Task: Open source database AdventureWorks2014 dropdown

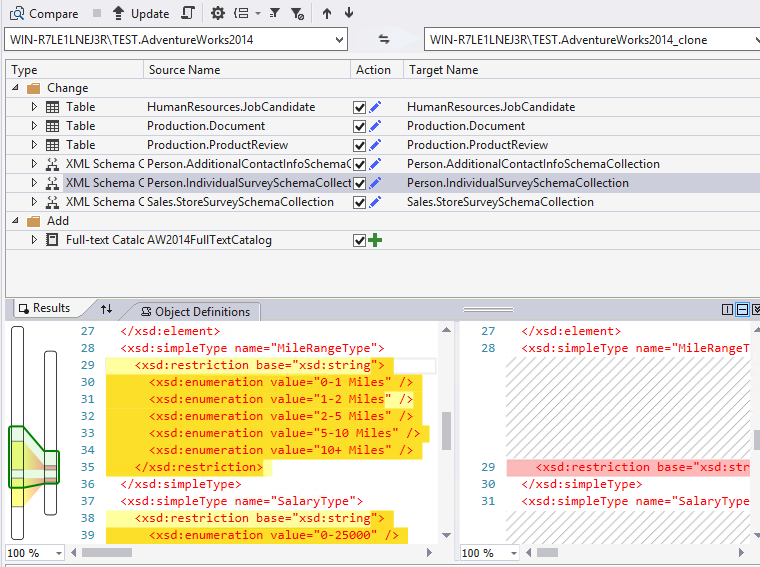Action: coord(340,40)
